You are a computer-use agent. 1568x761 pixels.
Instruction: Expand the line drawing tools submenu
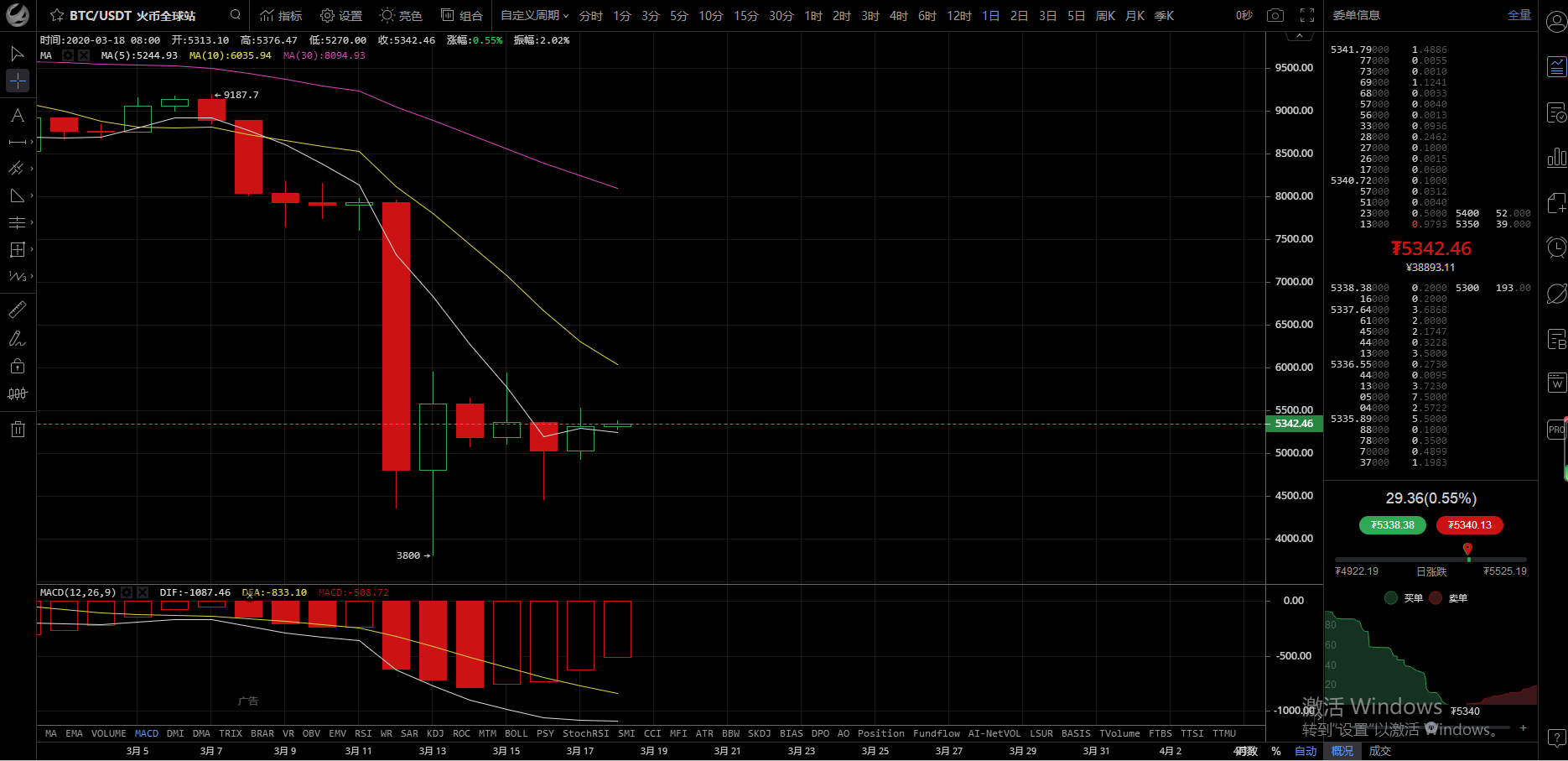click(18, 143)
